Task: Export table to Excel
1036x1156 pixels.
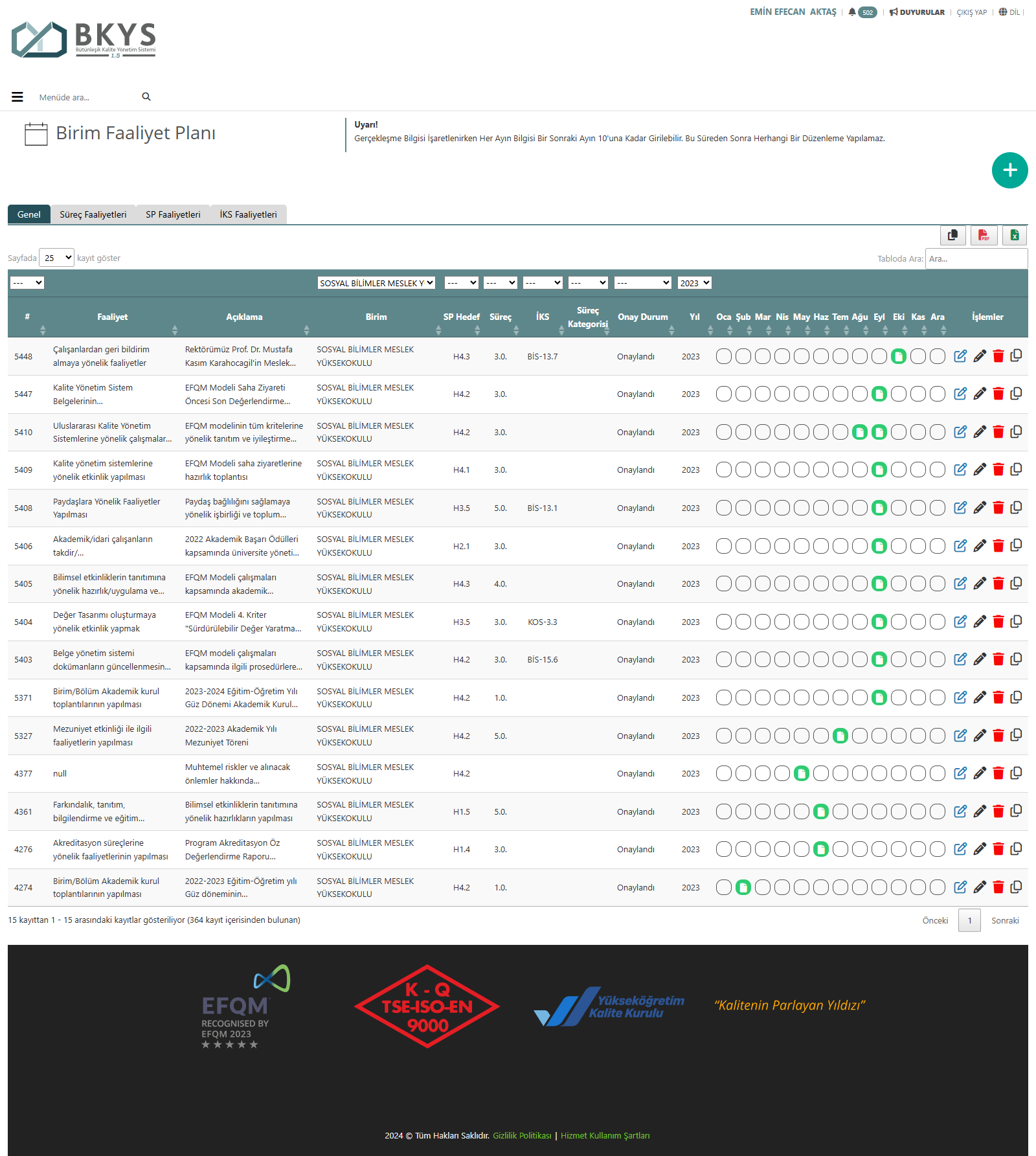Action: pos(1015,235)
